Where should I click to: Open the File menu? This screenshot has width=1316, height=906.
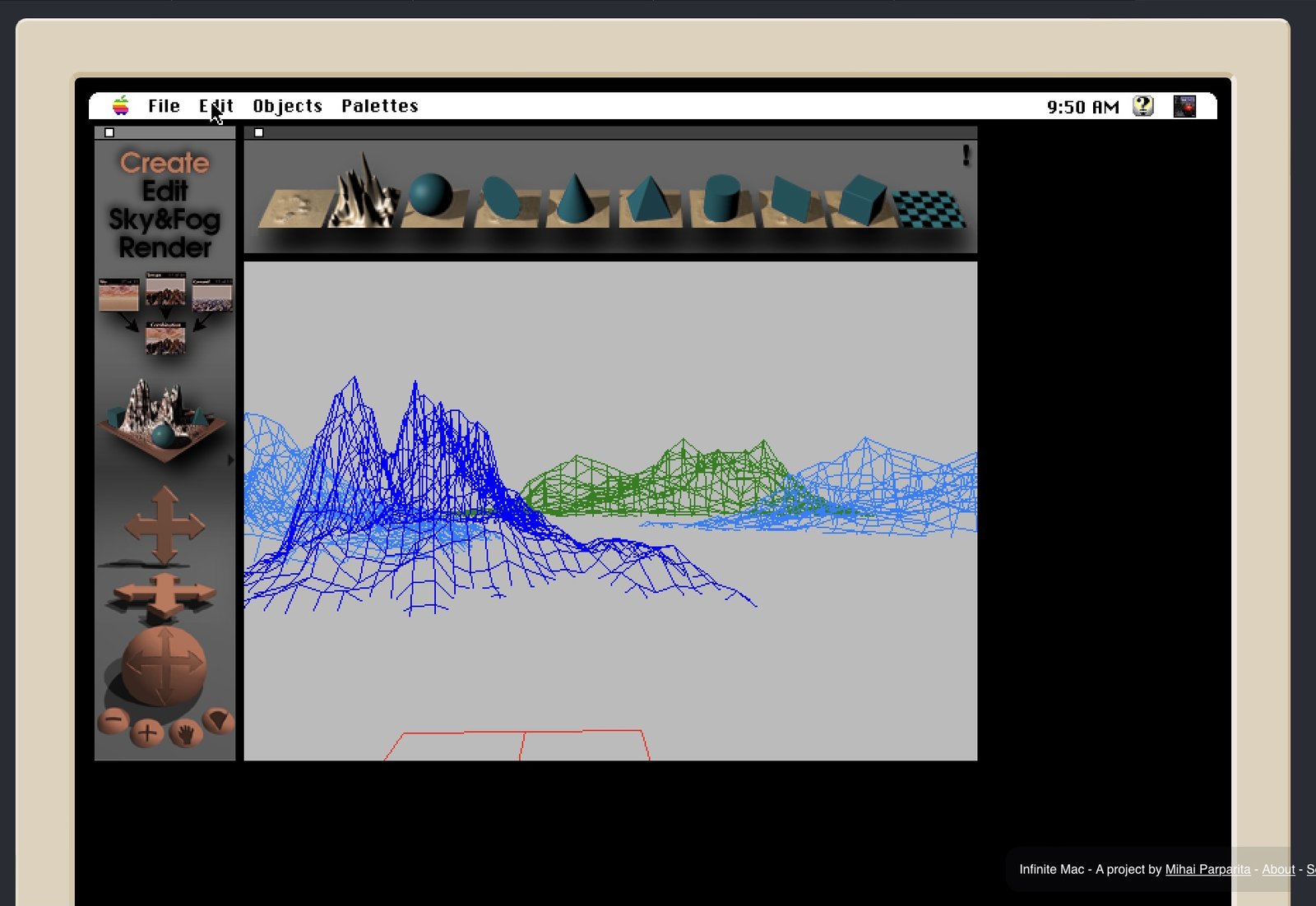click(164, 106)
